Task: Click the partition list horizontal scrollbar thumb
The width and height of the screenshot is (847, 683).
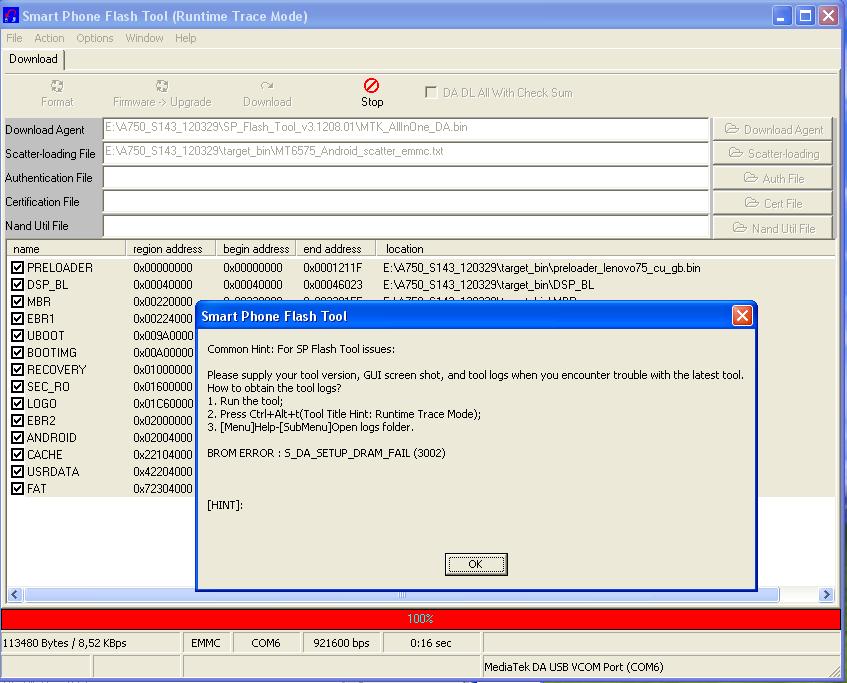Action: tap(401, 595)
